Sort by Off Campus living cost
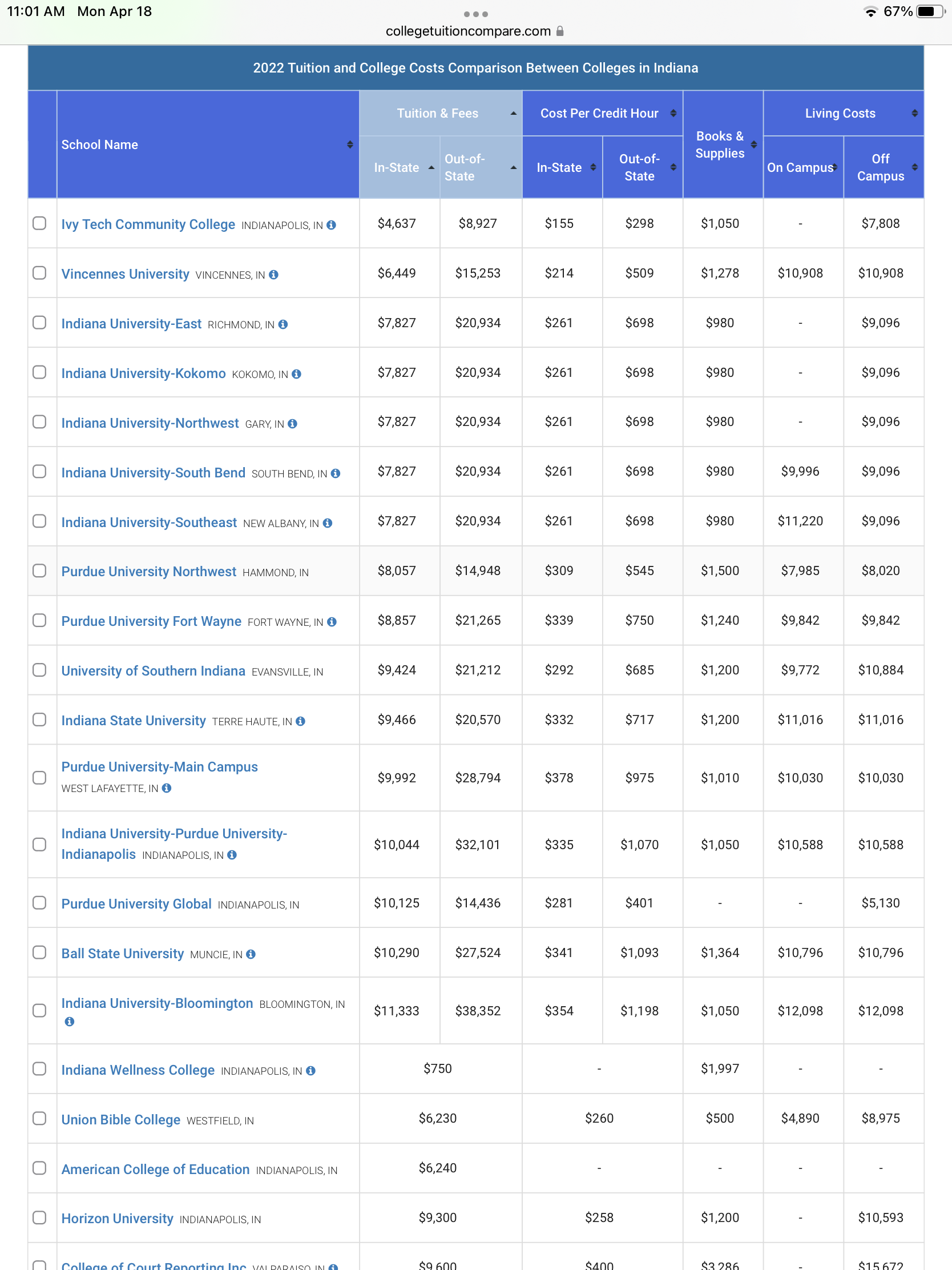 (x=884, y=168)
